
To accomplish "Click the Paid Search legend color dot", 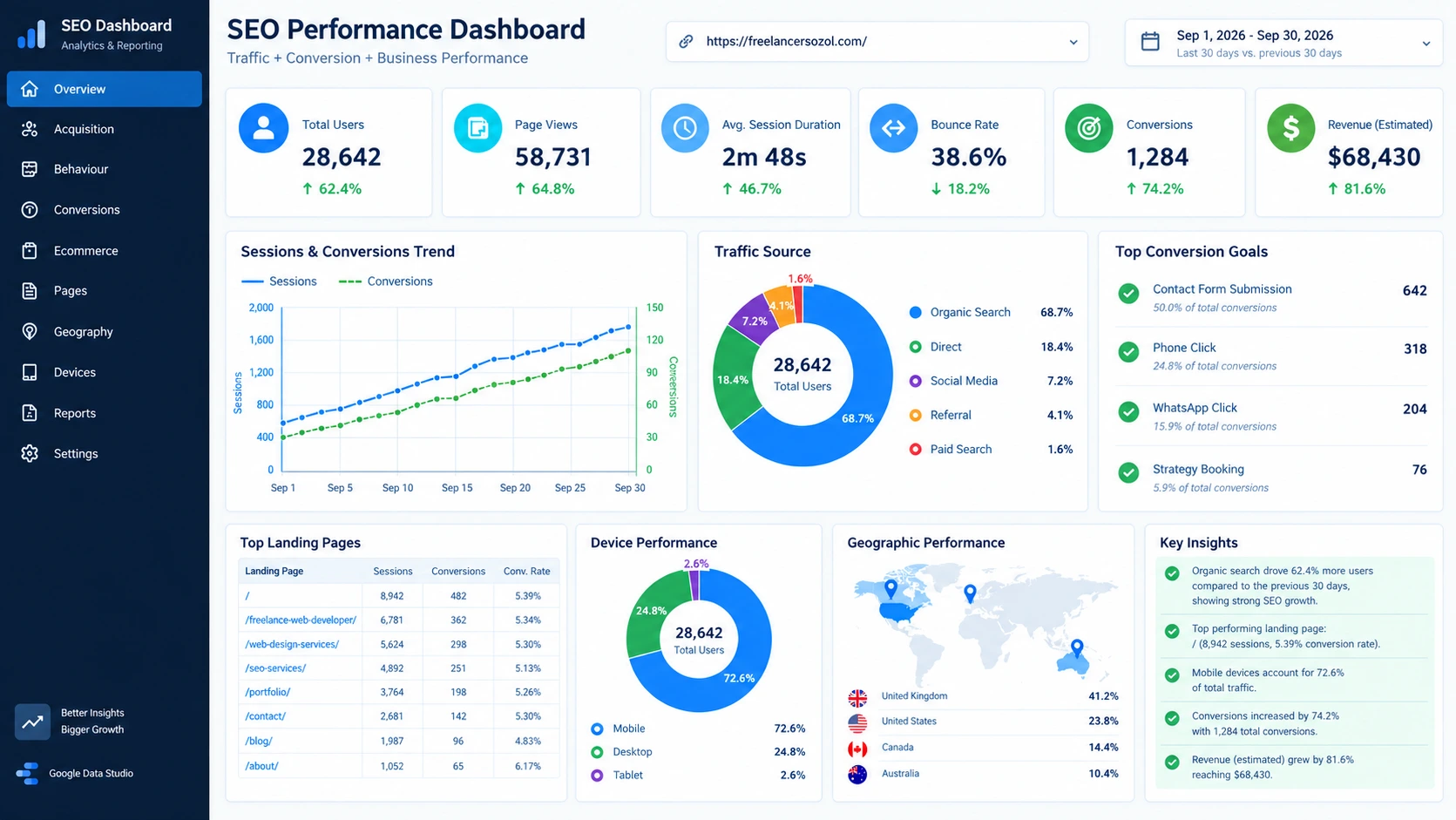I will (915, 450).
